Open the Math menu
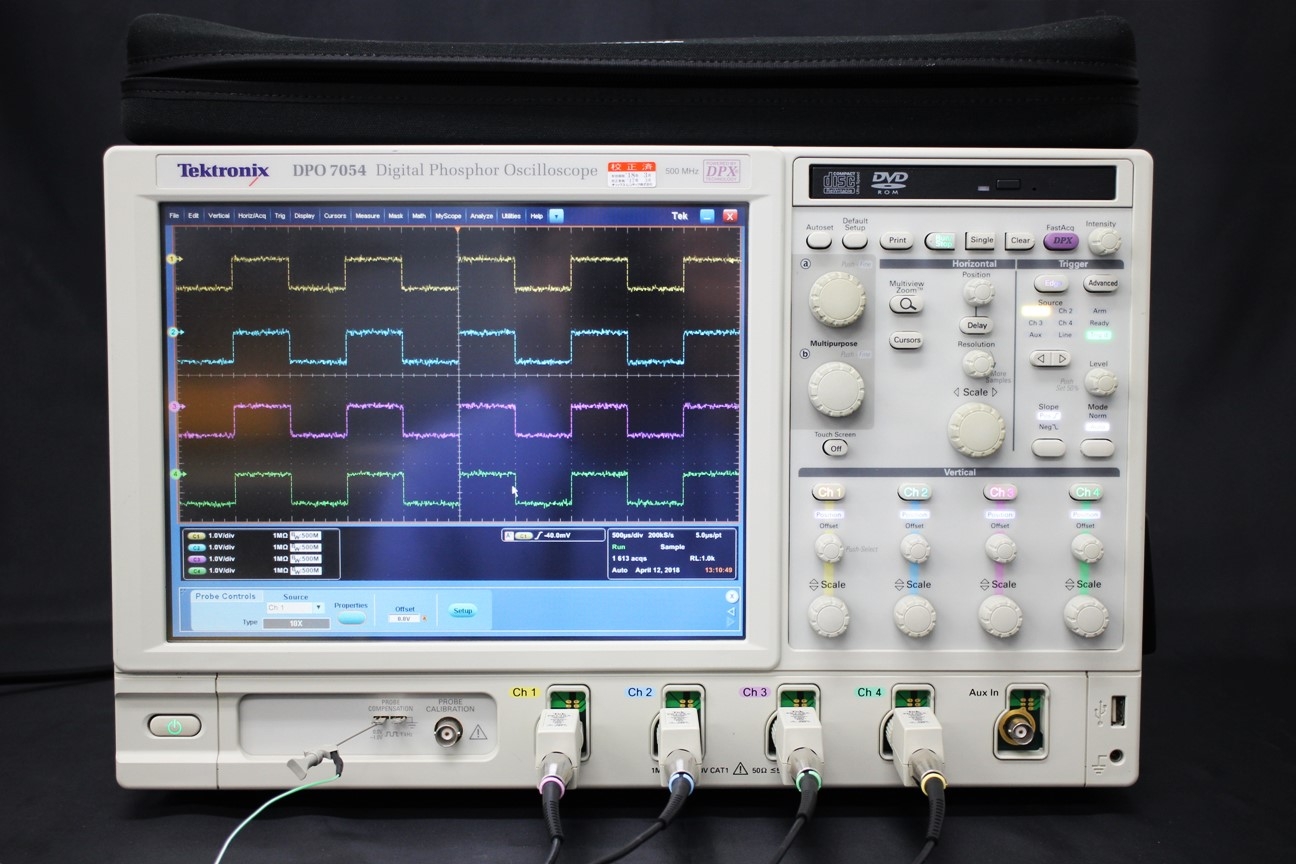The width and height of the screenshot is (1296, 864). (419, 216)
